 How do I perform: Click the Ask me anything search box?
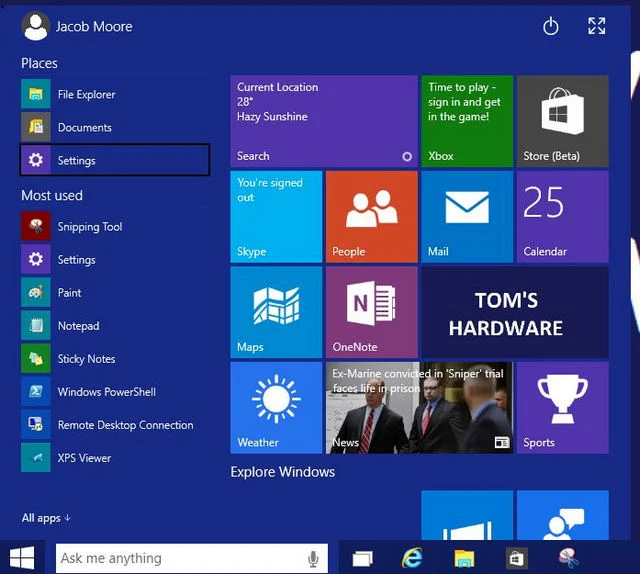191,558
